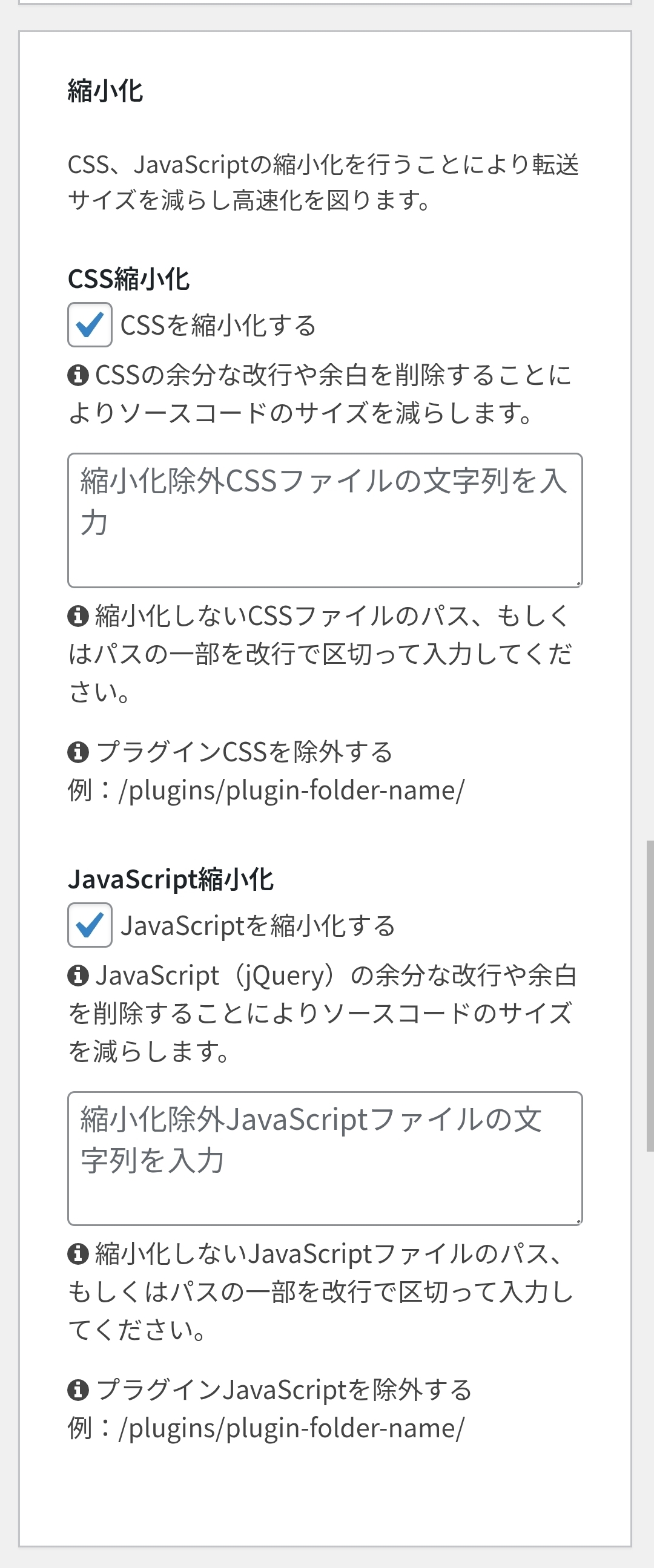The height and width of the screenshot is (1568, 654).
Task: Click info icon next to プラグインCSSを除外する
Action: coord(78,752)
